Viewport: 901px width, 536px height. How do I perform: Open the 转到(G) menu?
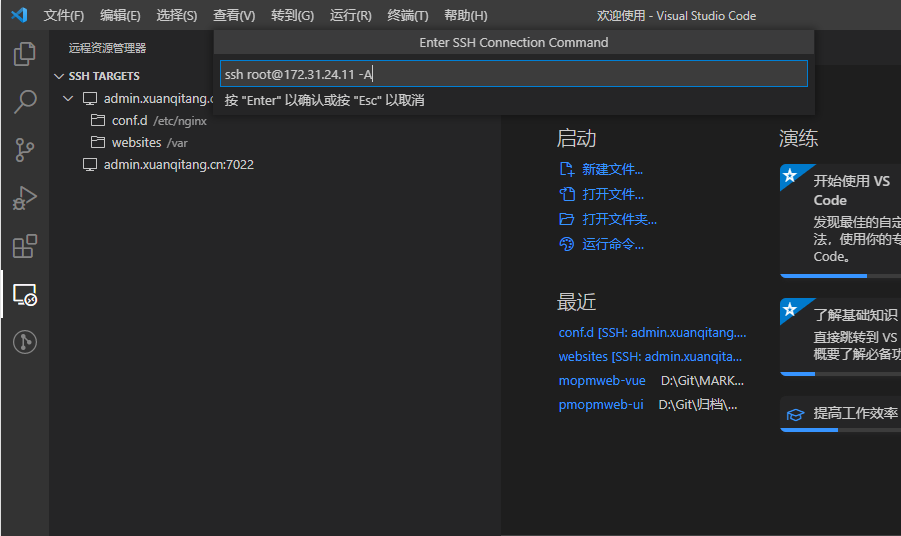coord(292,16)
